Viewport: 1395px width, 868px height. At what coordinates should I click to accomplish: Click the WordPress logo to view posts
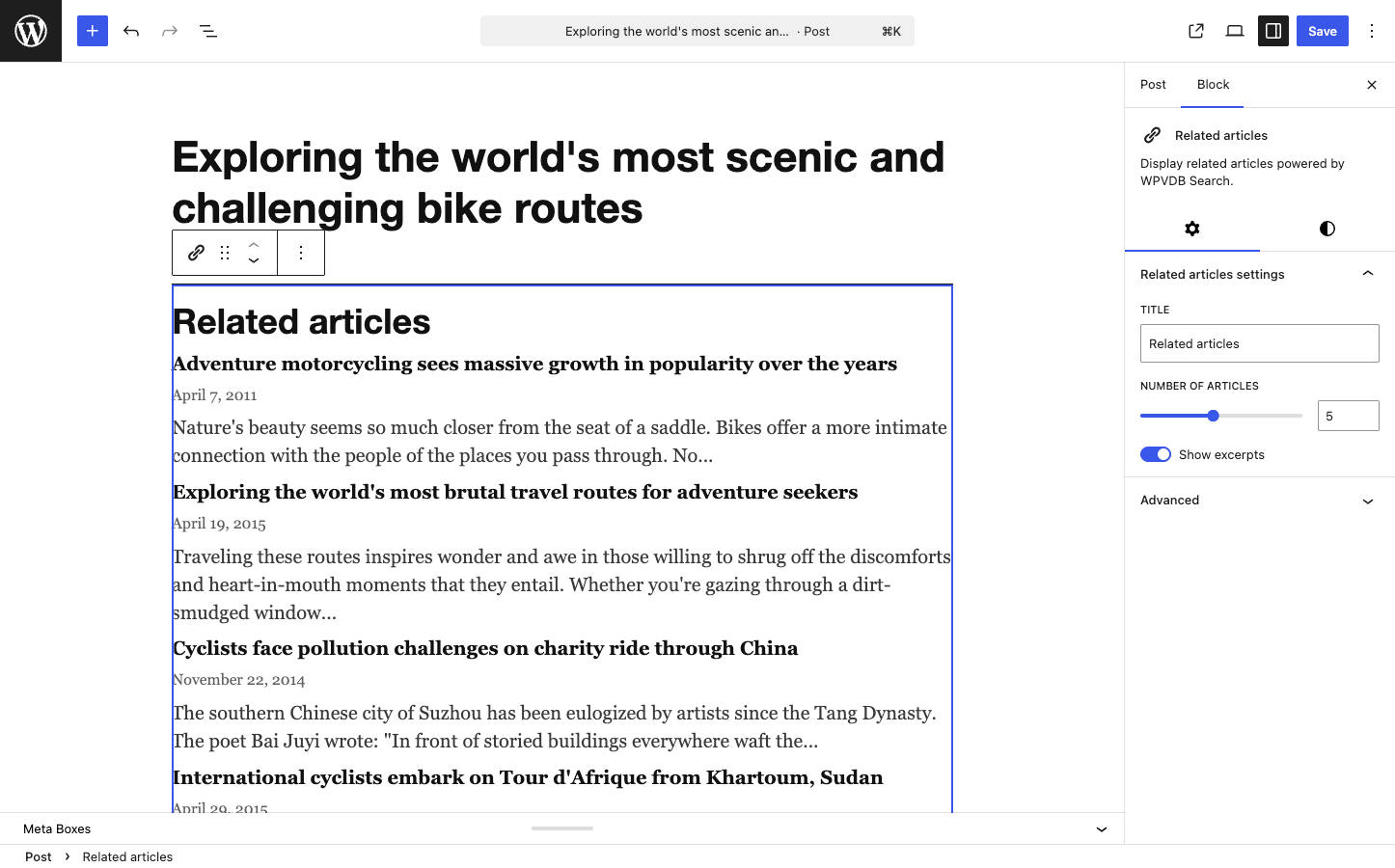[x=31, y=31]
